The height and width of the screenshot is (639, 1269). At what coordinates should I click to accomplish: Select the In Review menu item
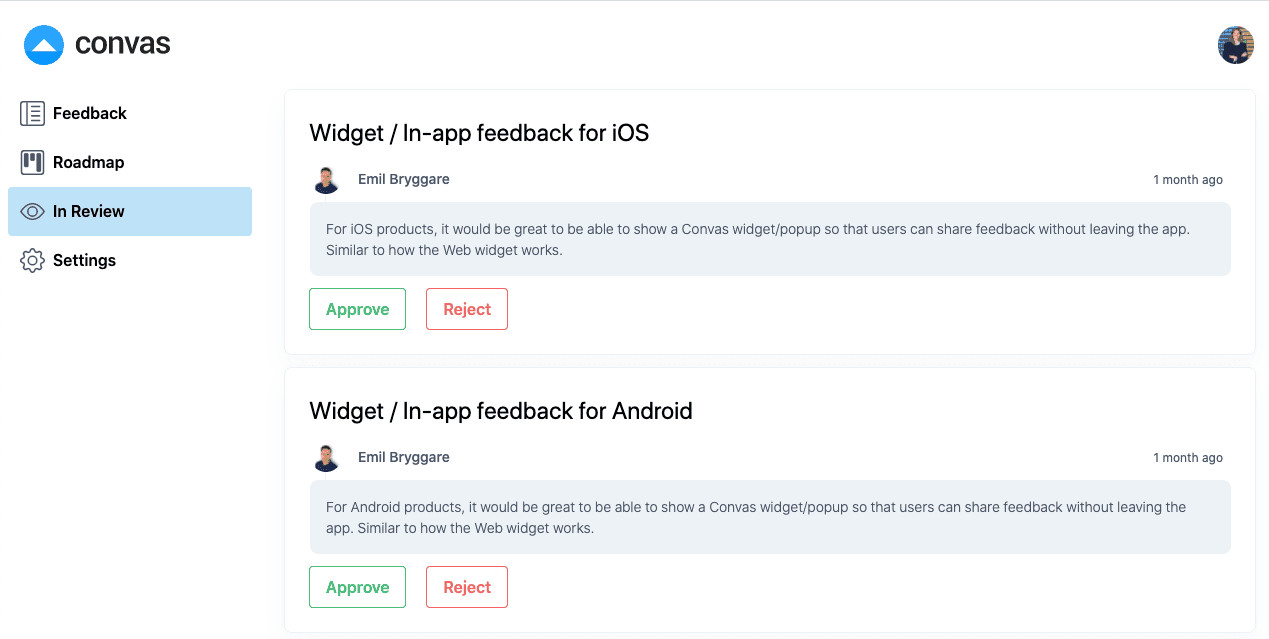pos(89,212)
